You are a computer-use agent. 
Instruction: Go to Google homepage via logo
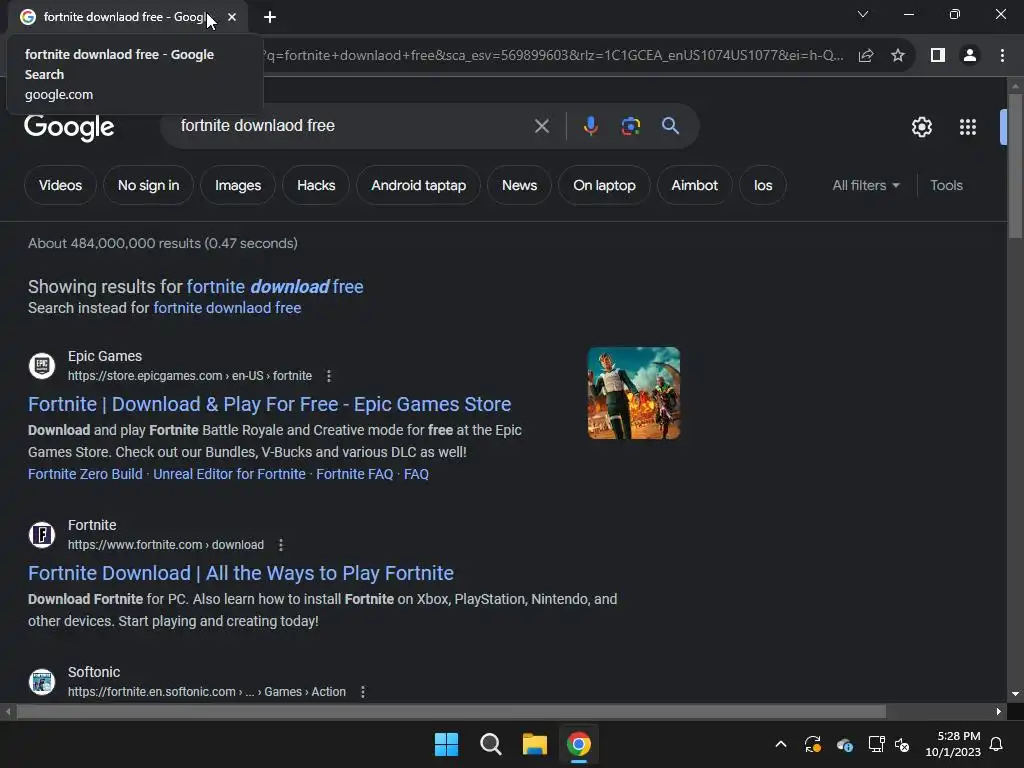69,127
